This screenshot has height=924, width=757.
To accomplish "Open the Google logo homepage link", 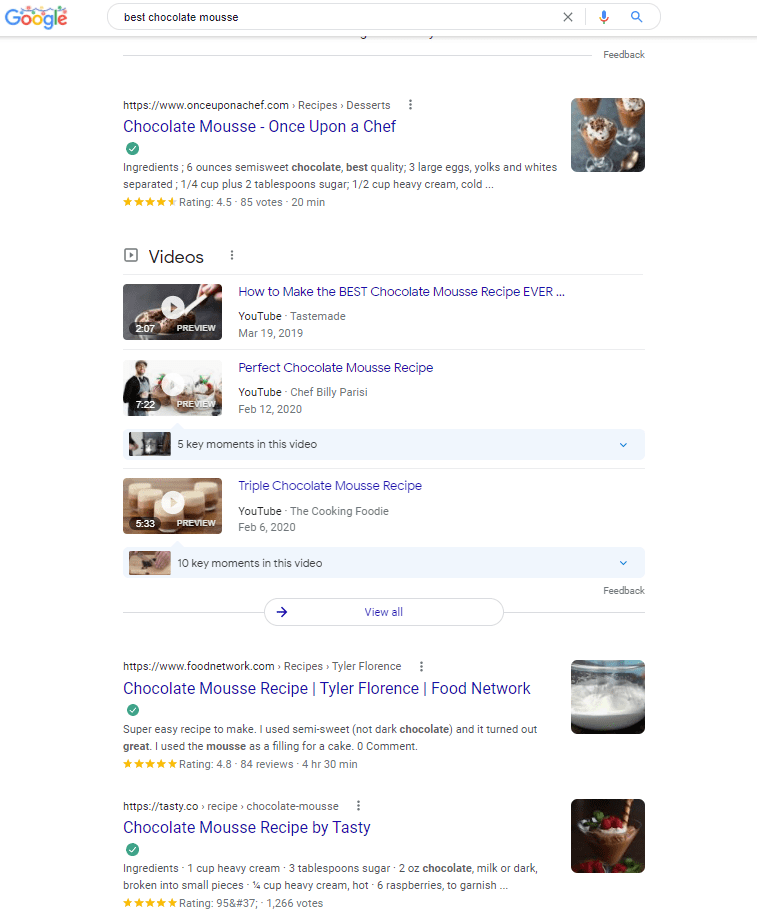I will (36, 17).
